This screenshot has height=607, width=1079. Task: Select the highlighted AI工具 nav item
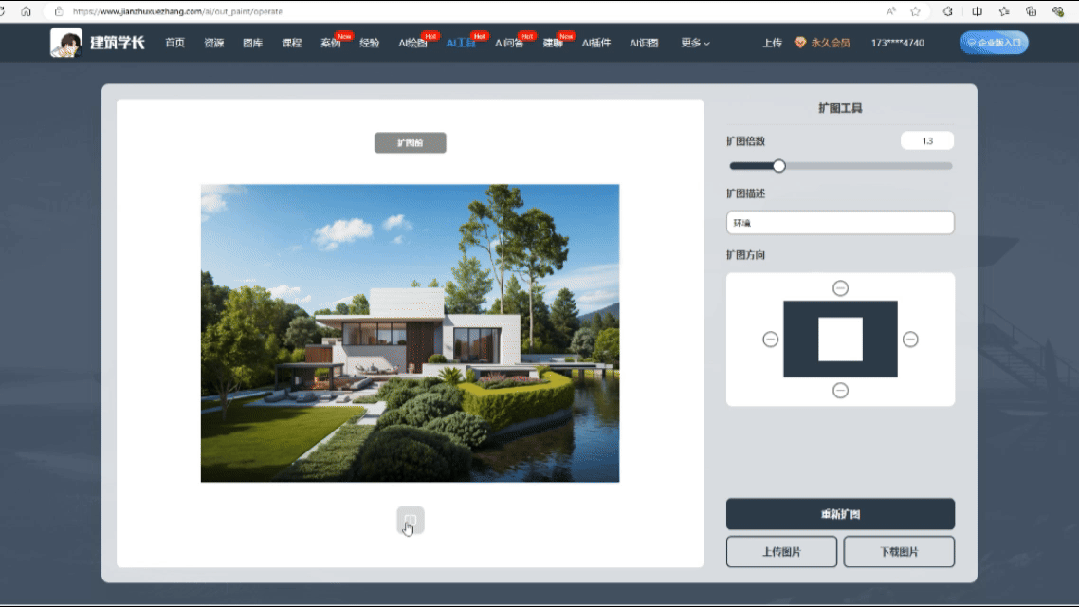(x=461, y=43)
